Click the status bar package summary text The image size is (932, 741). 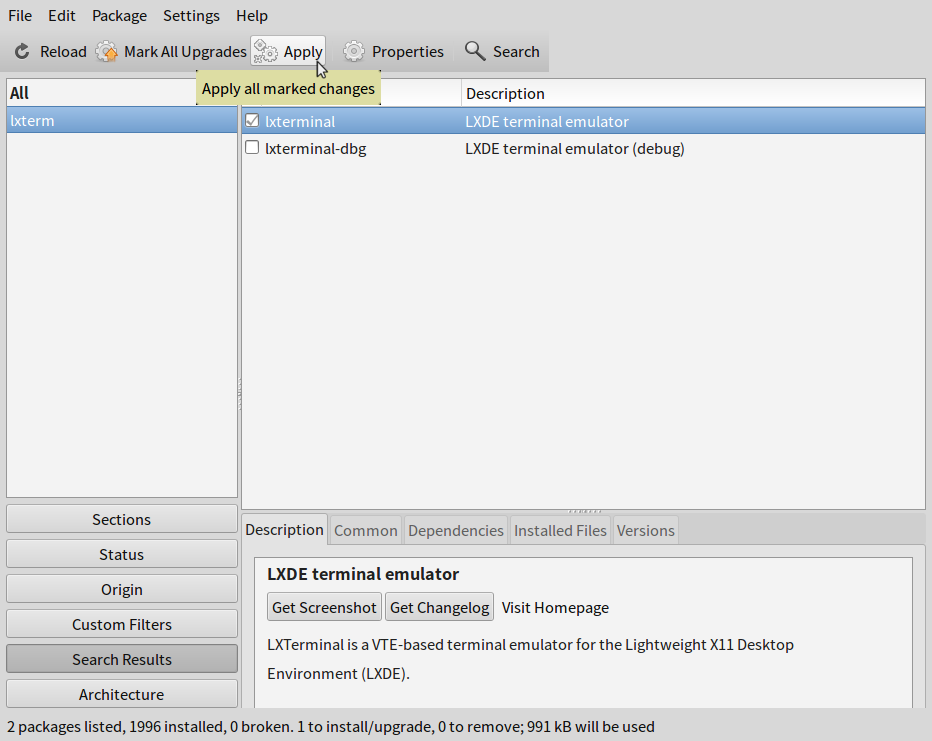(x=330, y=727)
